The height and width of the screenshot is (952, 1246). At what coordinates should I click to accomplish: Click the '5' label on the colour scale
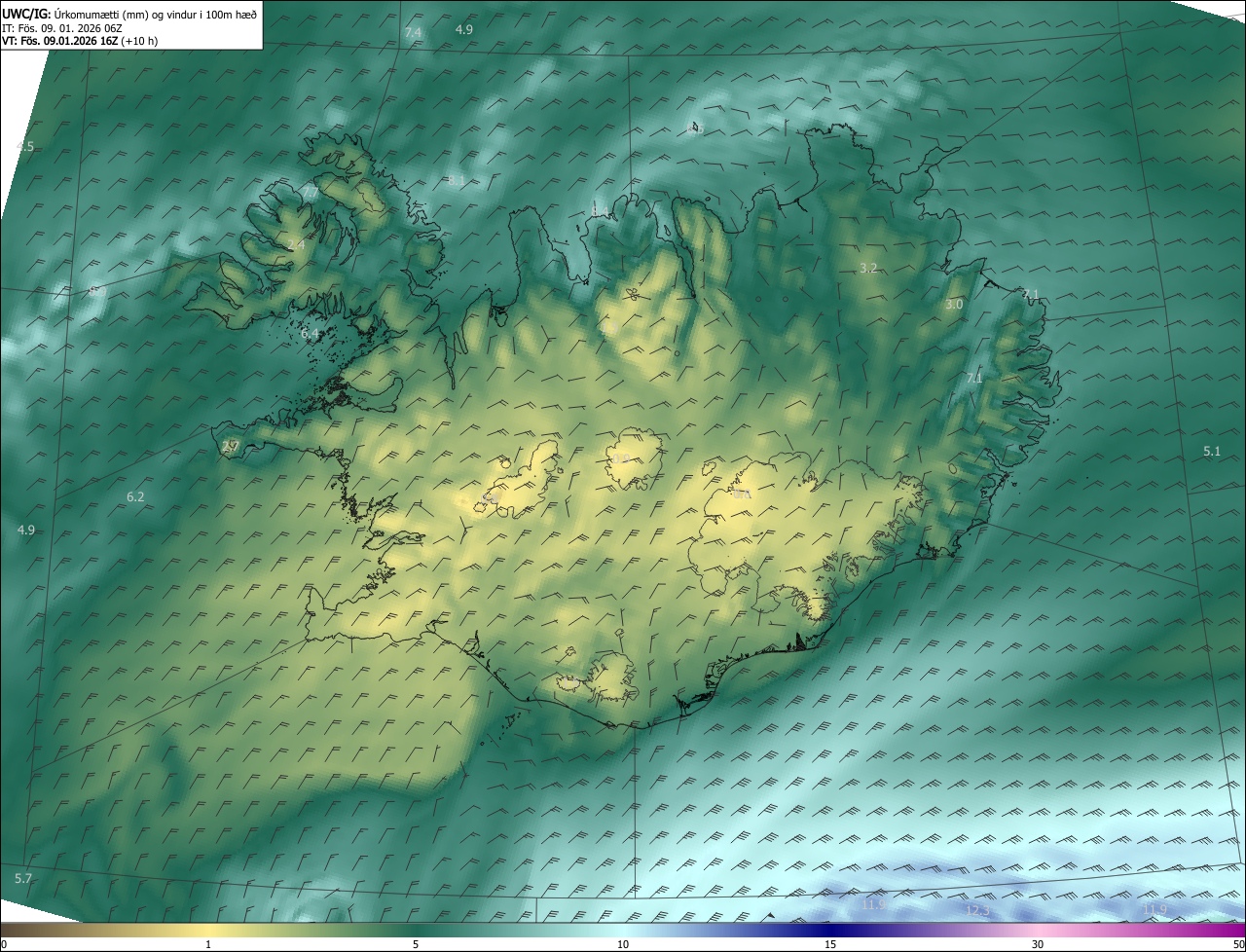click(x=416, y=944)
